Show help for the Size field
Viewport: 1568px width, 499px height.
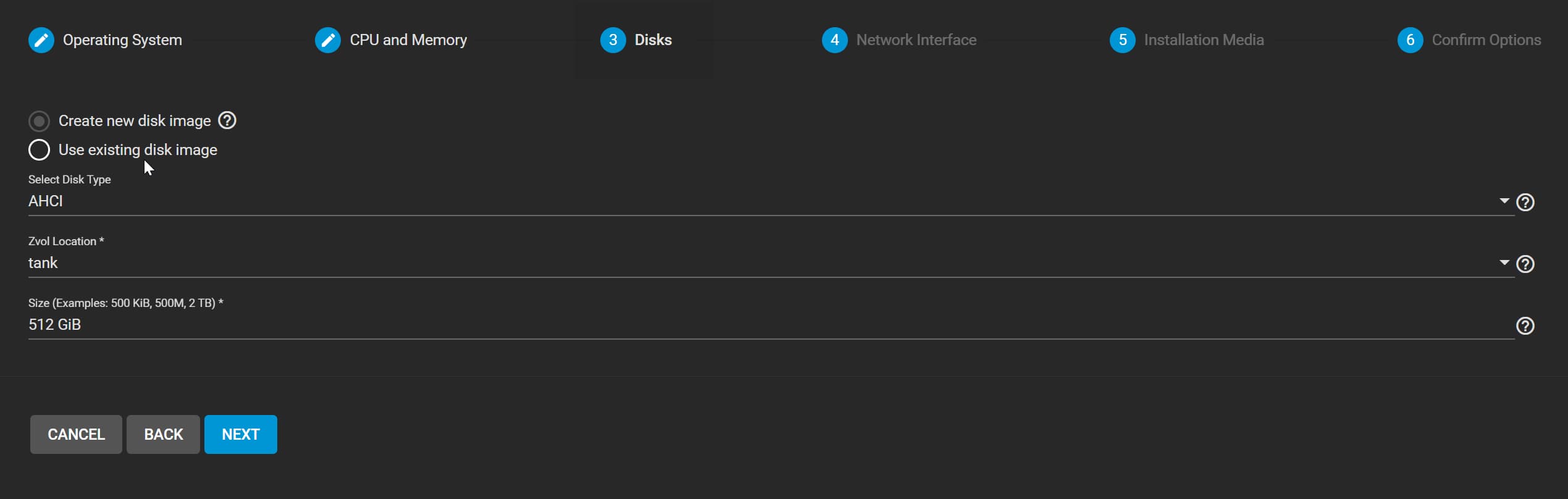click(1525, 326)
